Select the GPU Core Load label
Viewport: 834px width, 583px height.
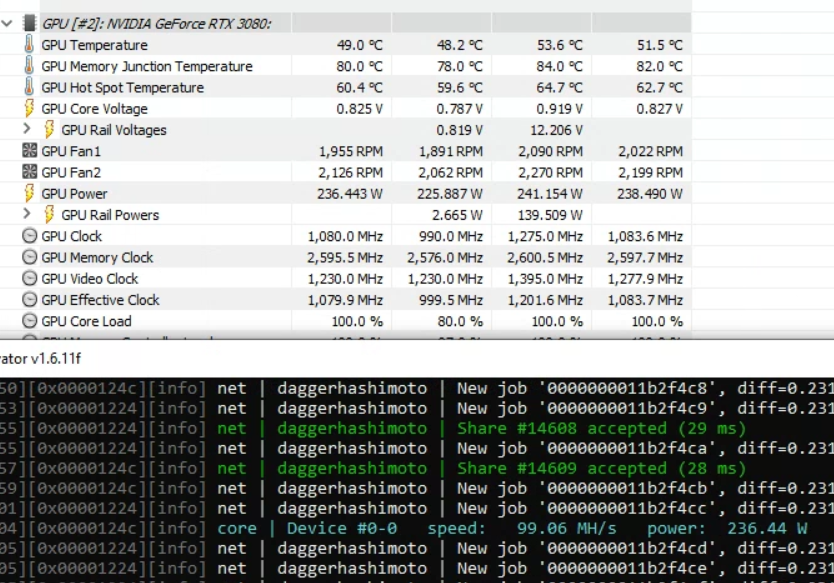pyautogui.click(x=87, y=322)
